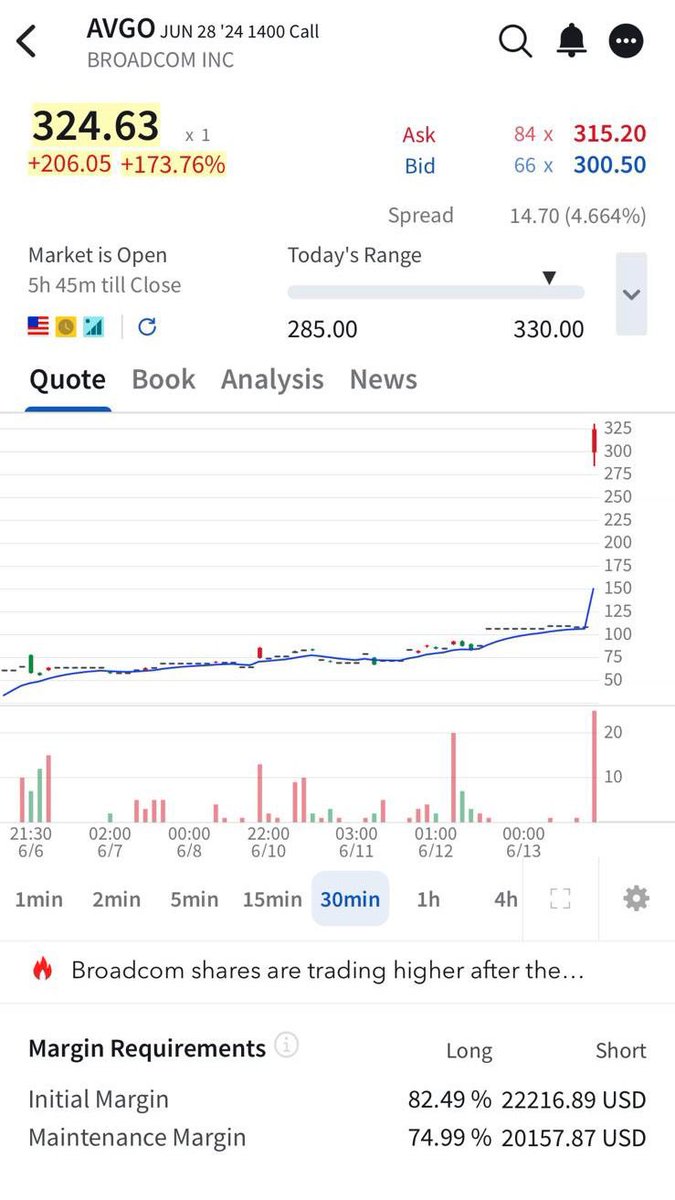Tap the Ask size 84 x

(x=533, y=134)
